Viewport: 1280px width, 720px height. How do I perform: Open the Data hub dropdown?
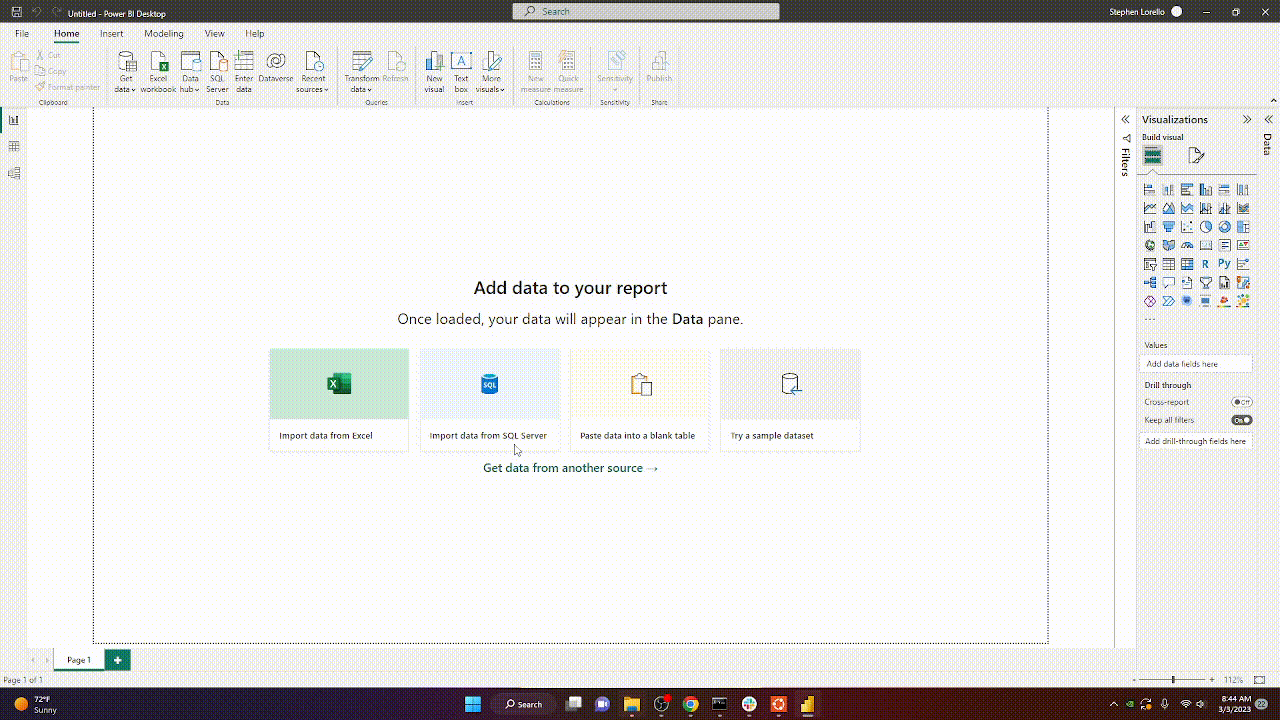[190, 72]
